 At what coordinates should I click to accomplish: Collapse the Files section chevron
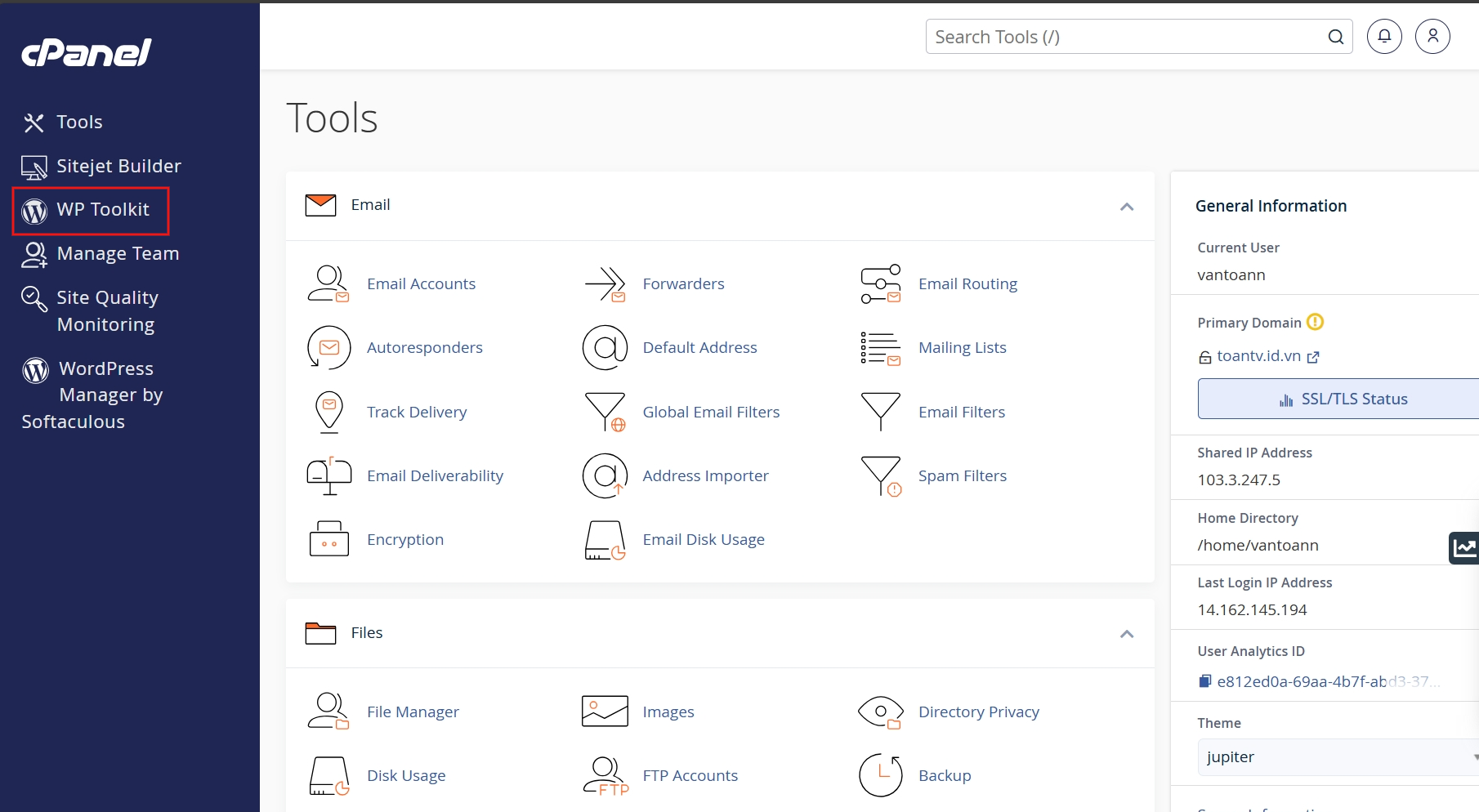click(x=1127, y=634)
